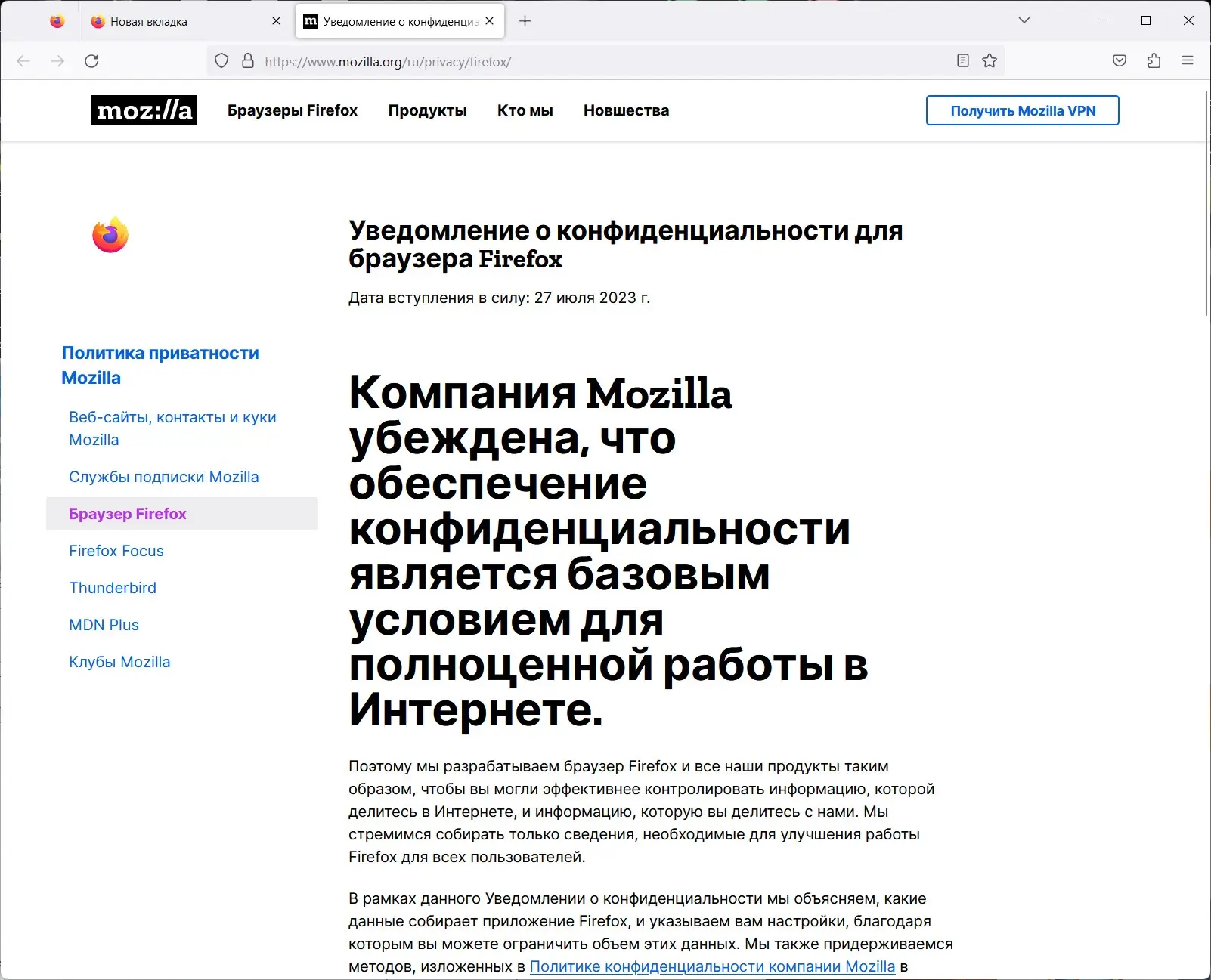Screen dimensions: 1211x980
Task: Go back using the browser back arrow
Action: click(x=23, y=61)
